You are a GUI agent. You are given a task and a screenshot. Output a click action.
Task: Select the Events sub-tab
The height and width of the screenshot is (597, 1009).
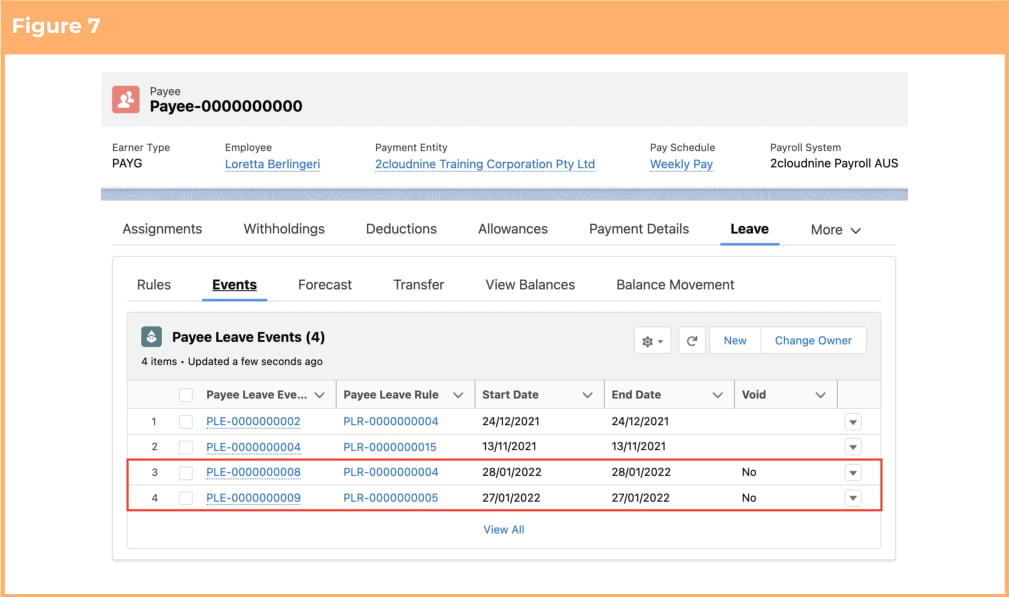pyautogui.click(x=234, y=285)
